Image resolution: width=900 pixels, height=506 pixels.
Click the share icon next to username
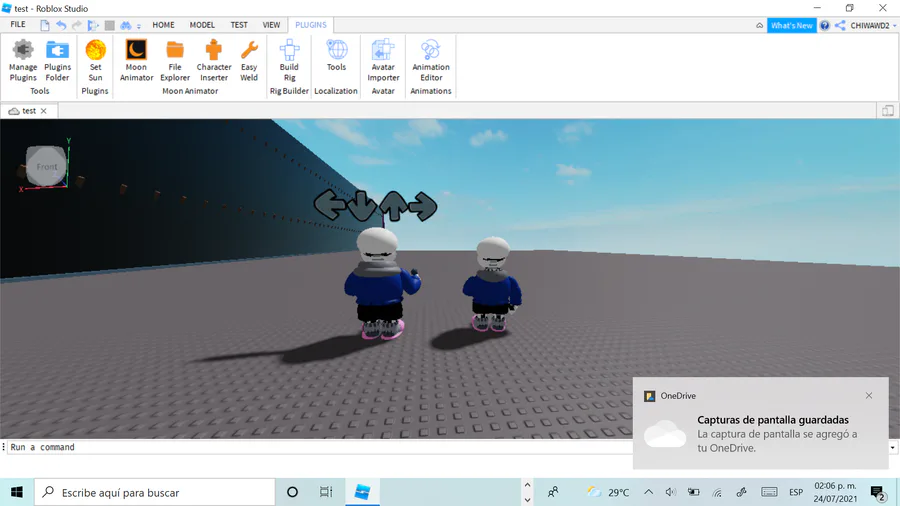click(840, 25)
